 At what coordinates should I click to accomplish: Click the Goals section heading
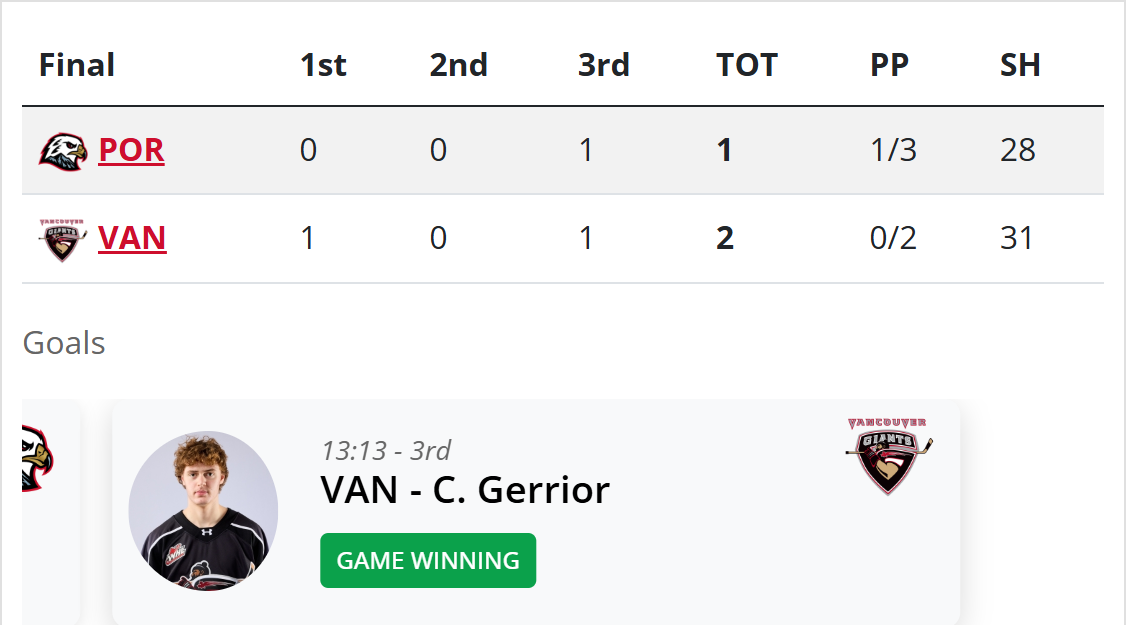point(64,343)
